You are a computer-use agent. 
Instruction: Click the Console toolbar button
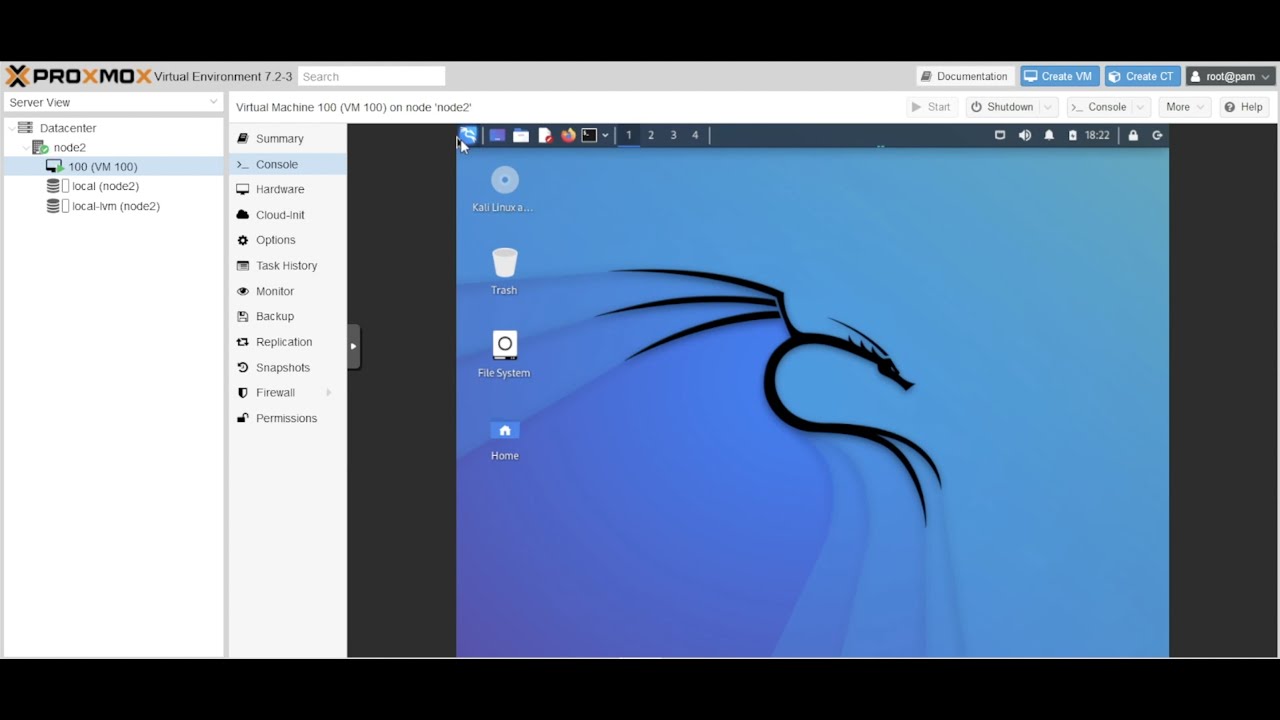pos(1099,107)
